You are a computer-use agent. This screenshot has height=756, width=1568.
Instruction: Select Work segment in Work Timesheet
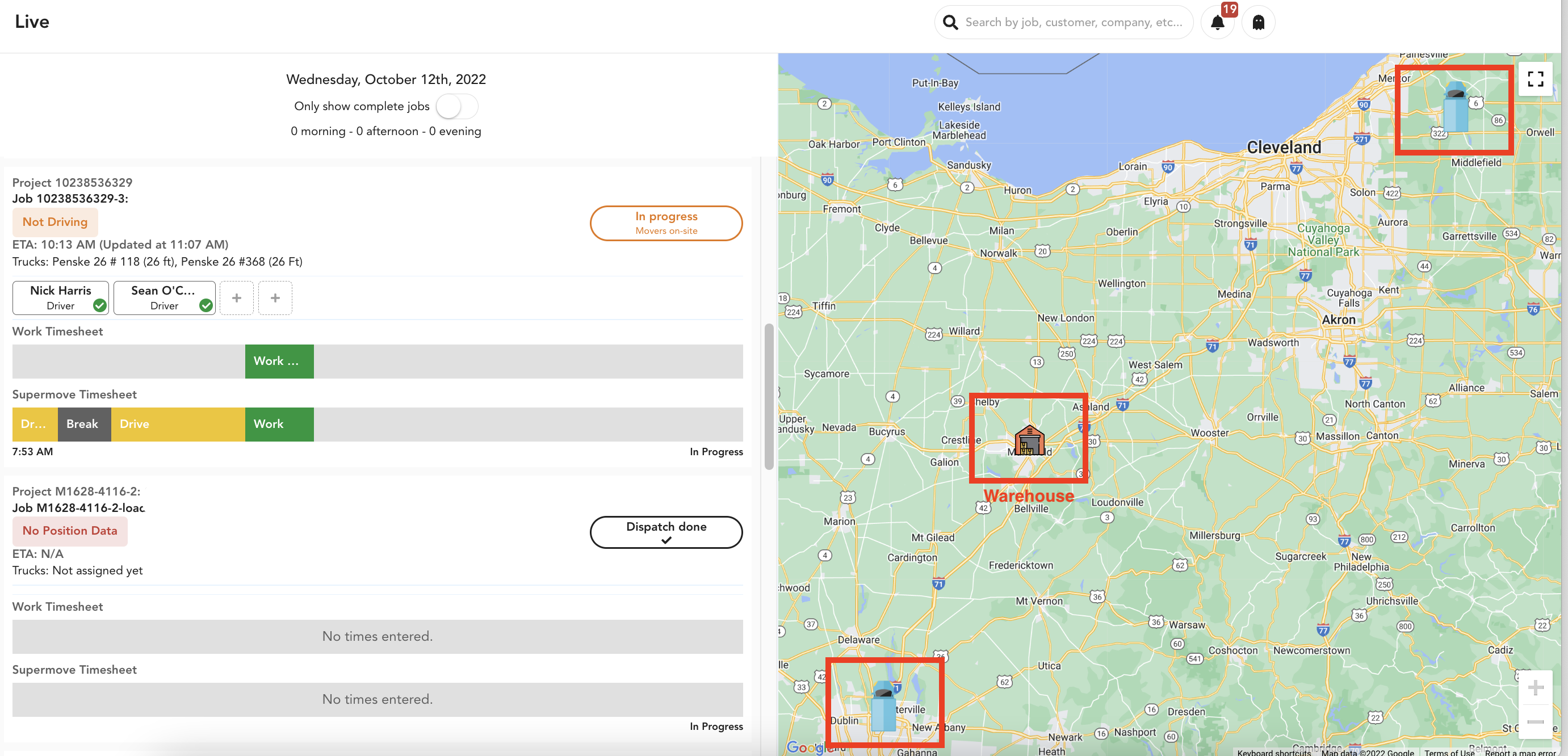click(279, 362)
